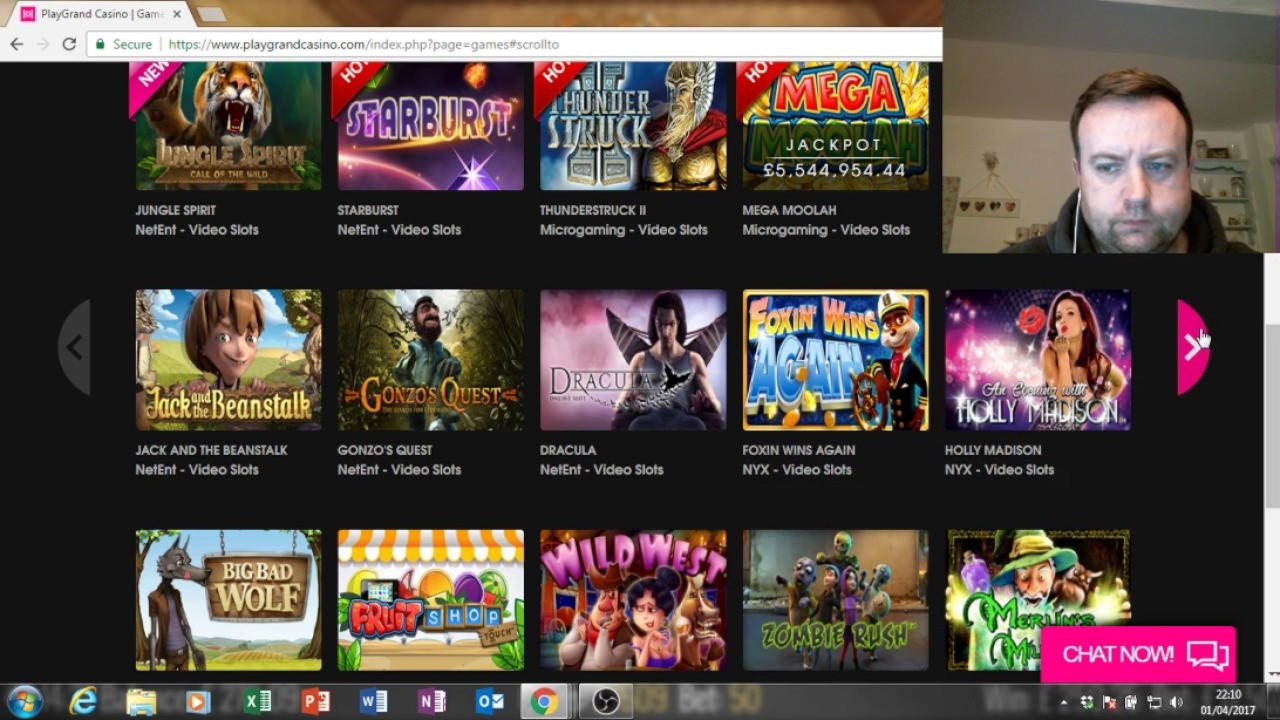The height and width of the screenshot is (720, 1280).
Task: Click the MEGA MOOLAH title text
Action: pyautogui.click(x=789, y=210)
